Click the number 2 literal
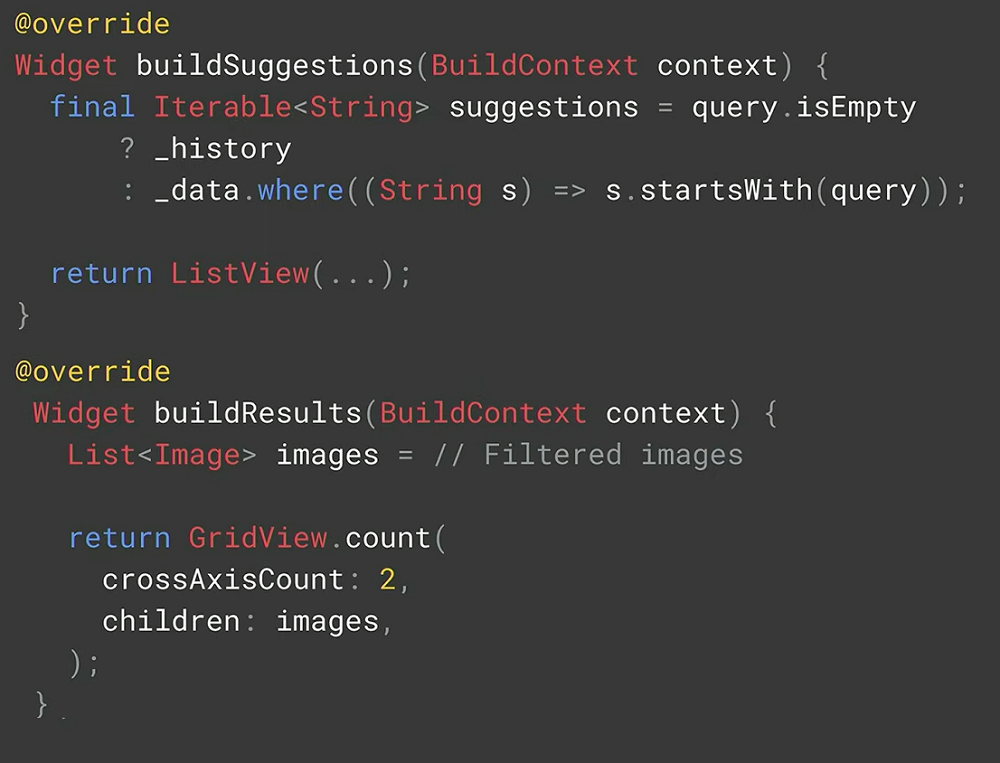Screen dimensions: 1000x763 (x=387, y=580)
